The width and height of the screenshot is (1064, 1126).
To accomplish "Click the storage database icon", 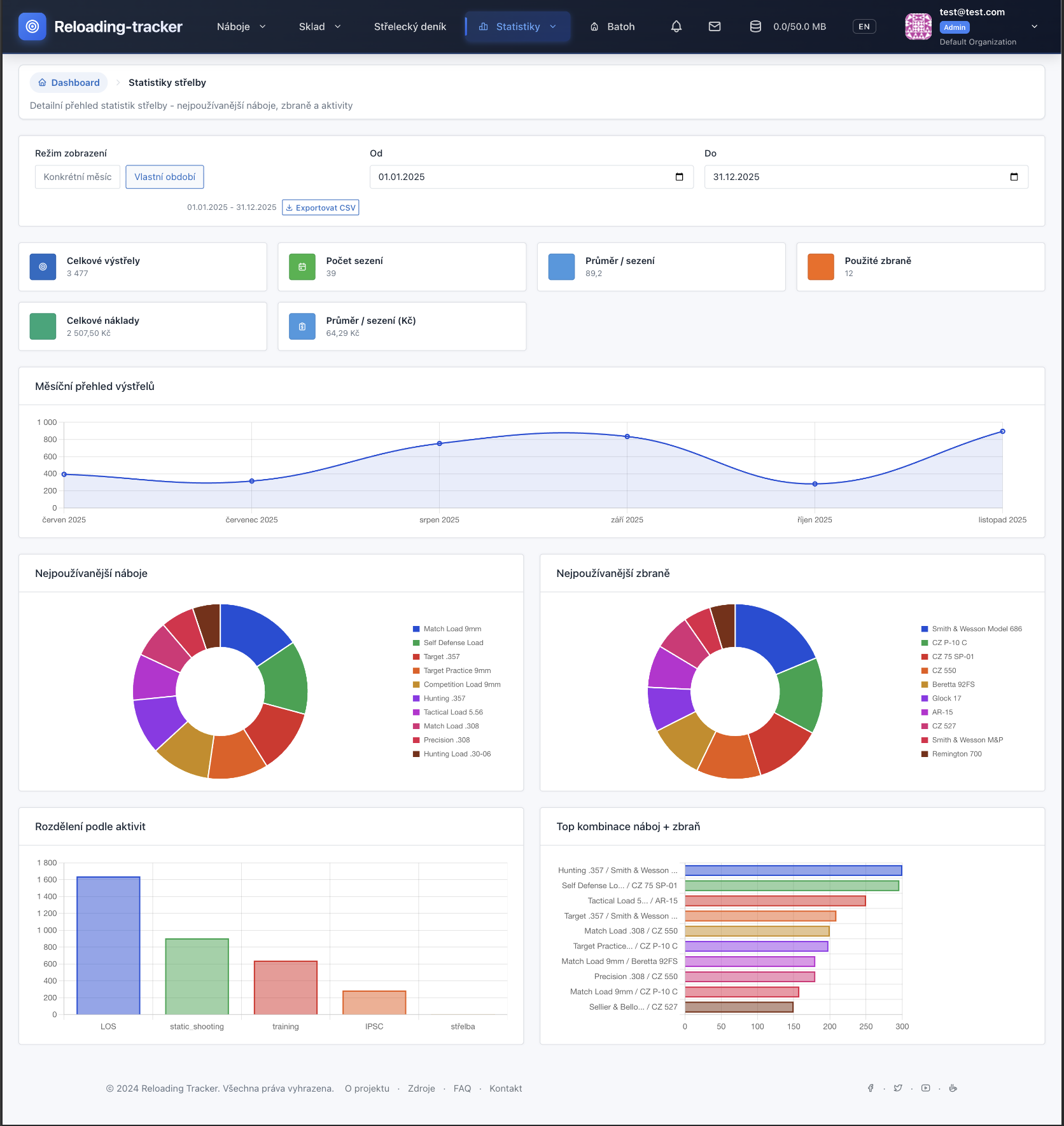I will tap(755, 27).
